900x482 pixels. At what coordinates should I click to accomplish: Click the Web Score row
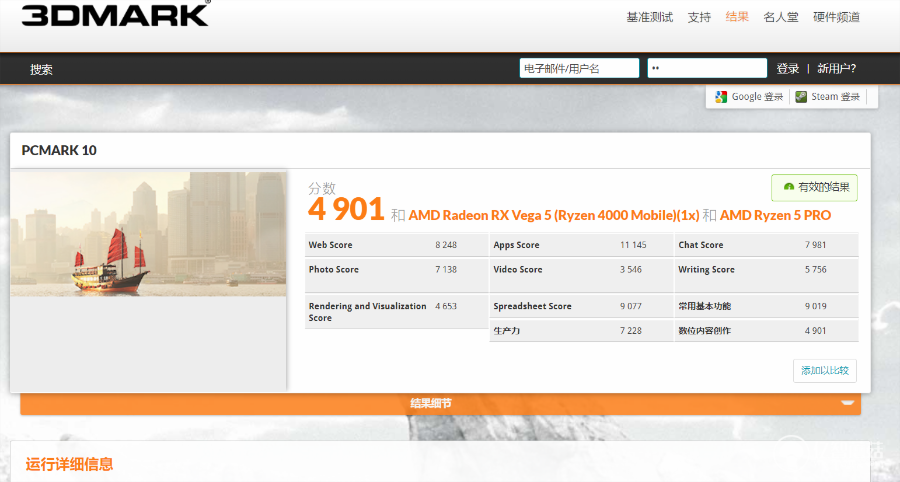[396, 245]
